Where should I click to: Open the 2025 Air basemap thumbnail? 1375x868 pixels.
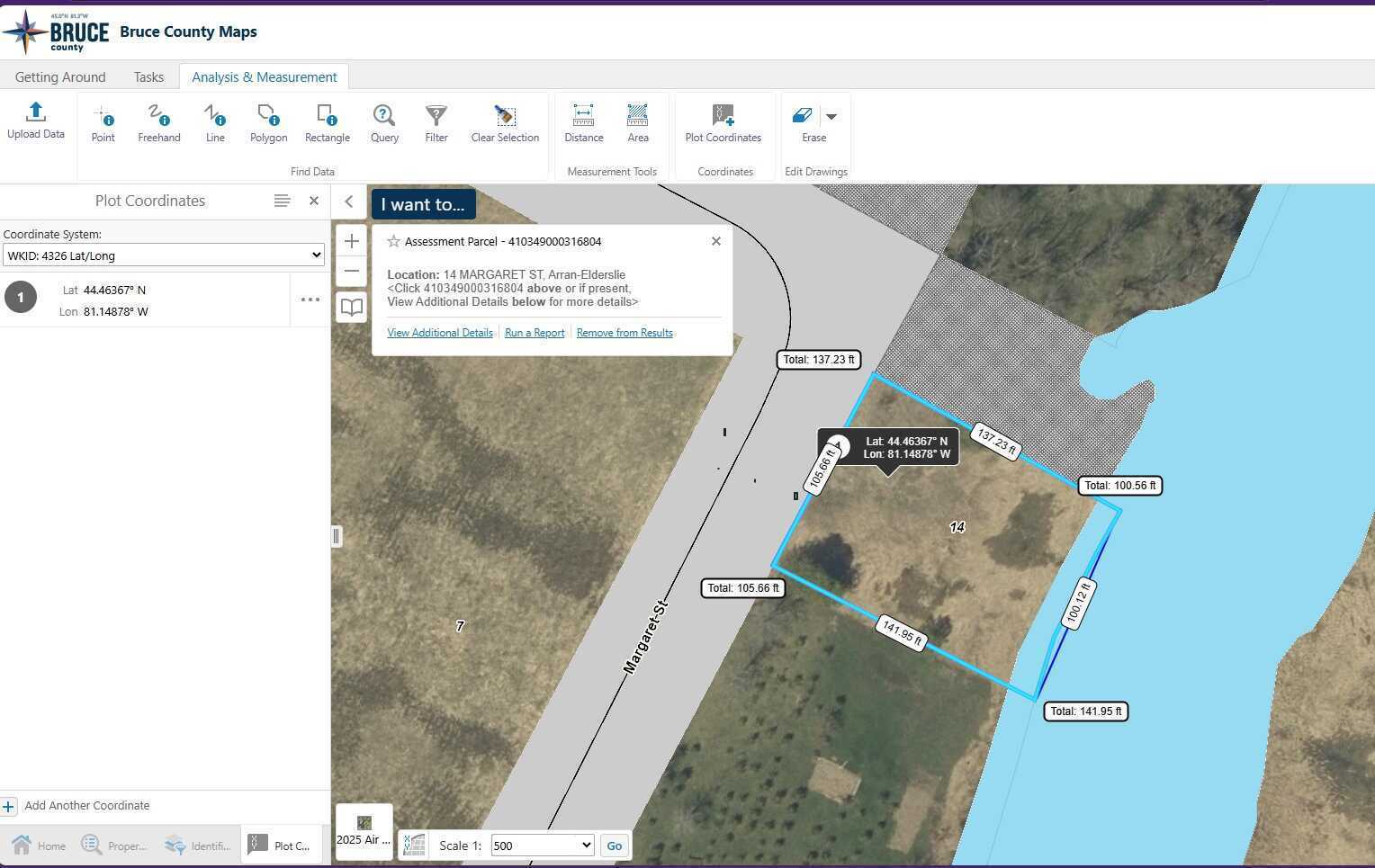(x=364, y=831)
